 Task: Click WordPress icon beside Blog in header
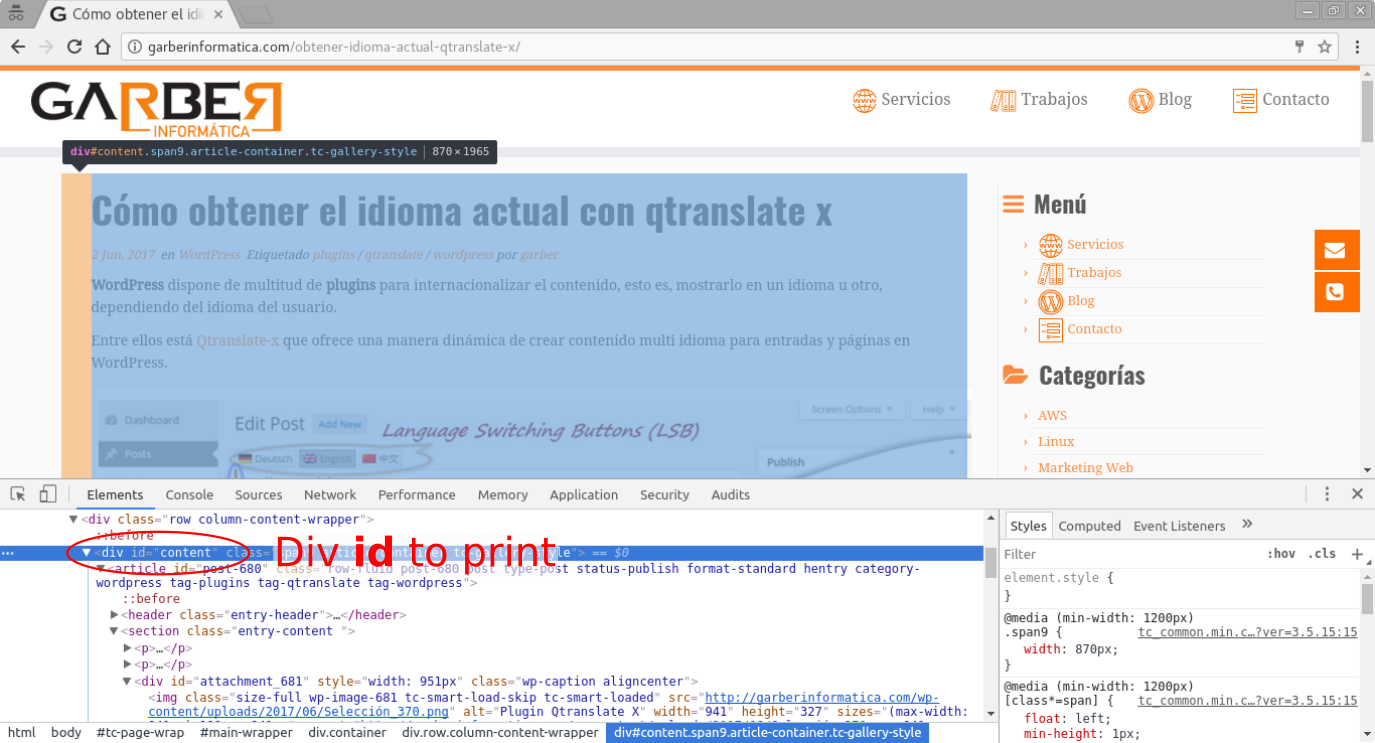click(x=1141, y=100)
